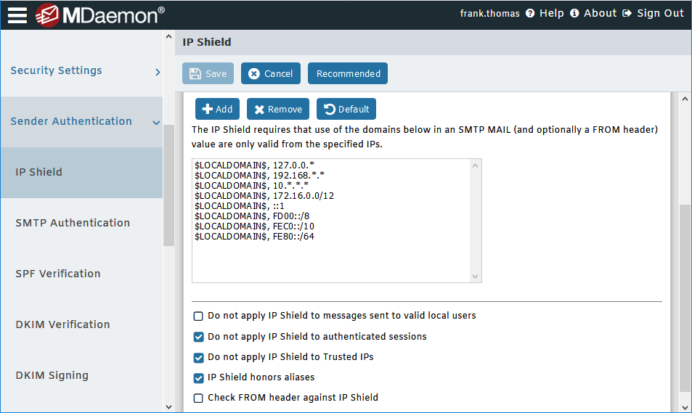
Task: Click the IP Shield page heading
Action: click(207, 42)
